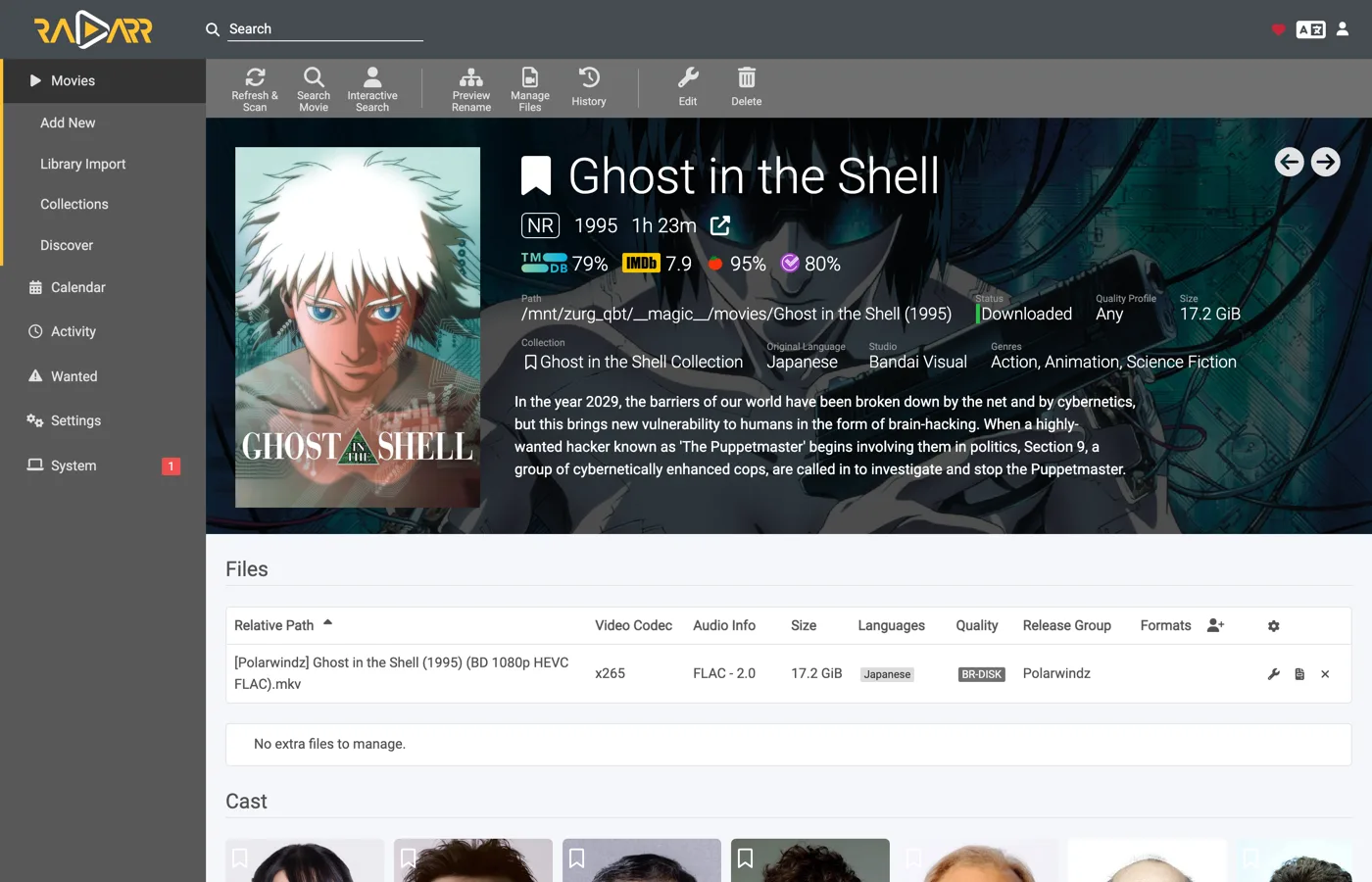Open user account icon in header
The height and width of the screenshot is (882, 1372).
tap(1343, 29)
